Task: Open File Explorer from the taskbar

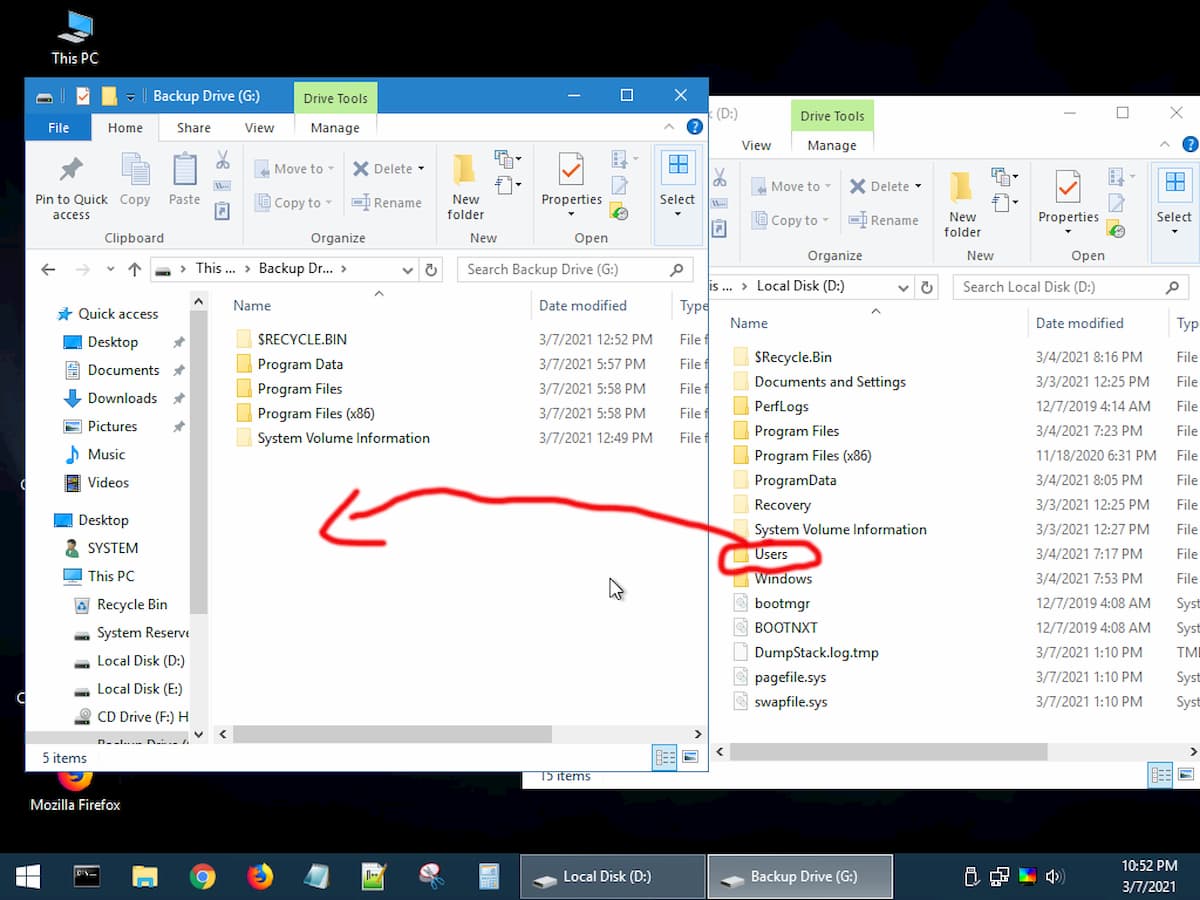Action: [145, 877]
